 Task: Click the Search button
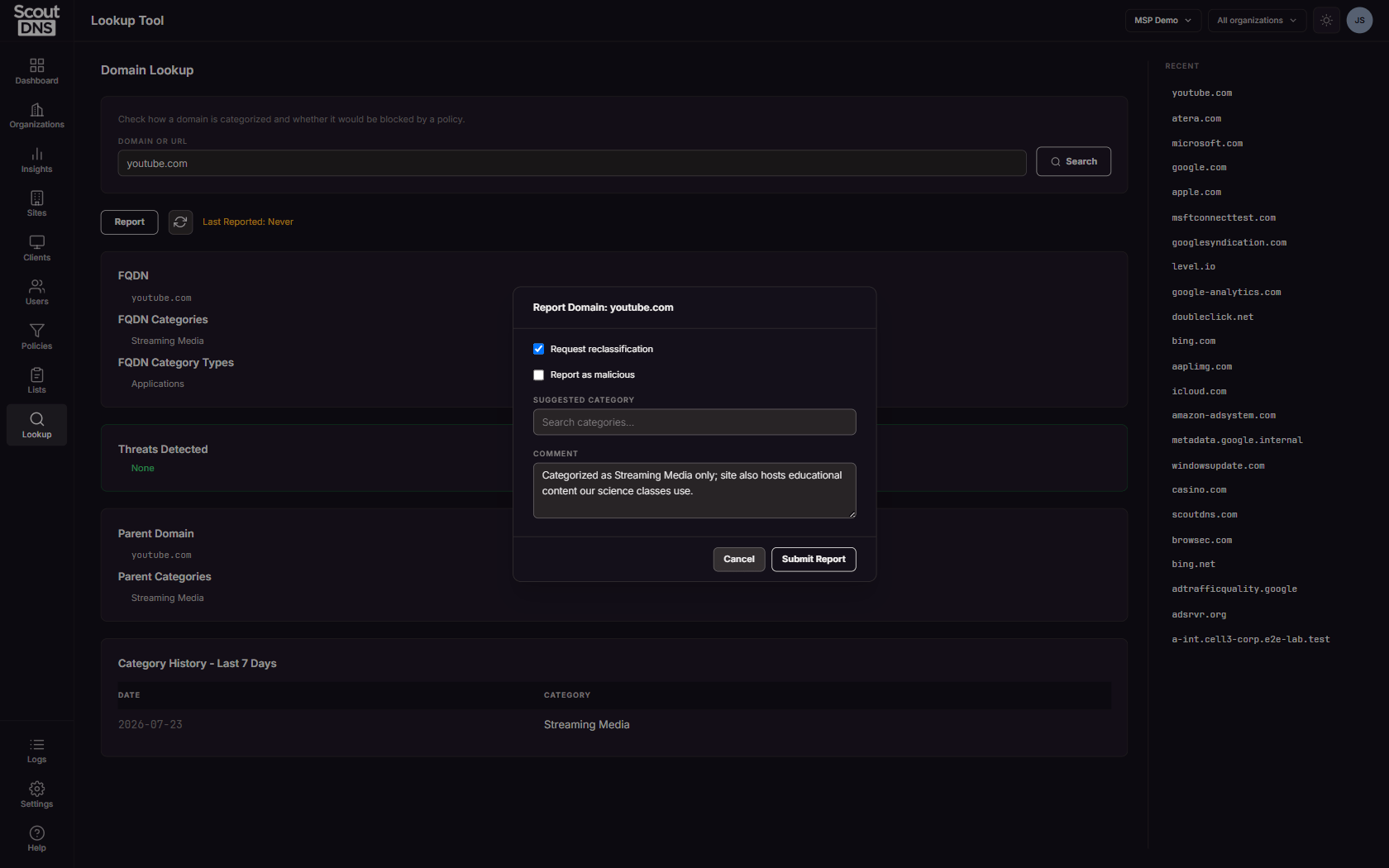coord(1073,161)
